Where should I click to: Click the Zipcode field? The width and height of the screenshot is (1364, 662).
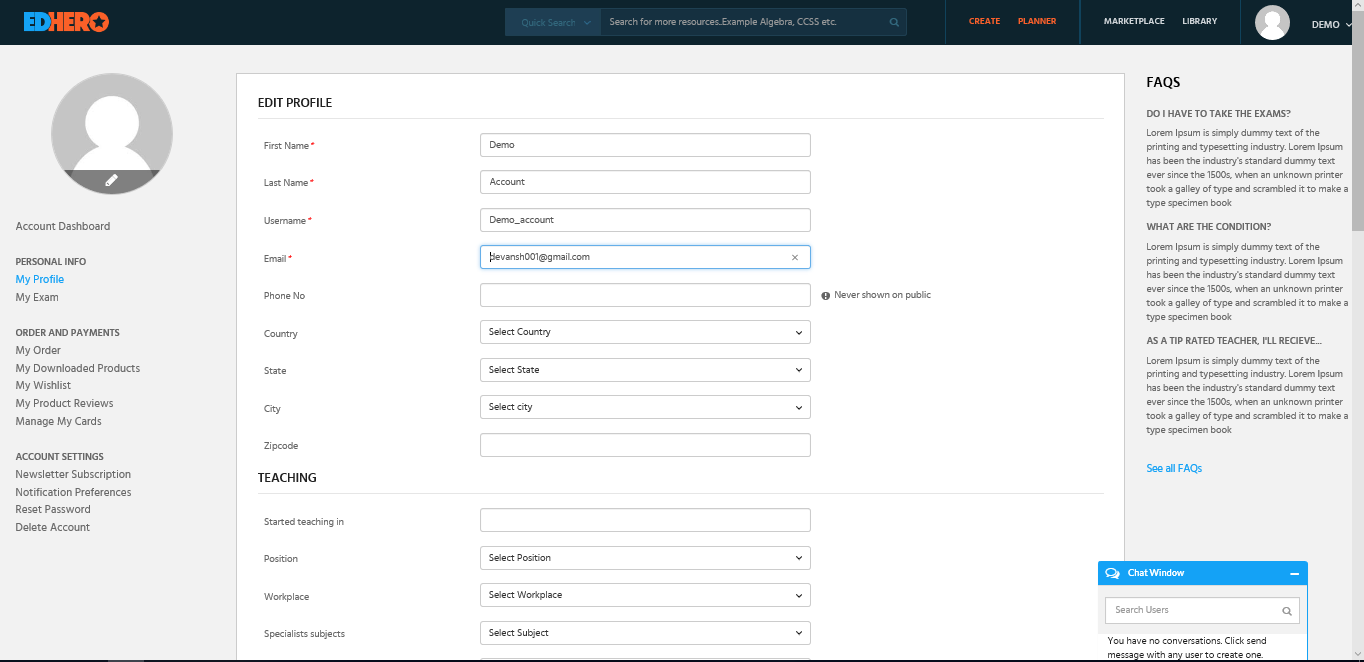click(645, 445)
